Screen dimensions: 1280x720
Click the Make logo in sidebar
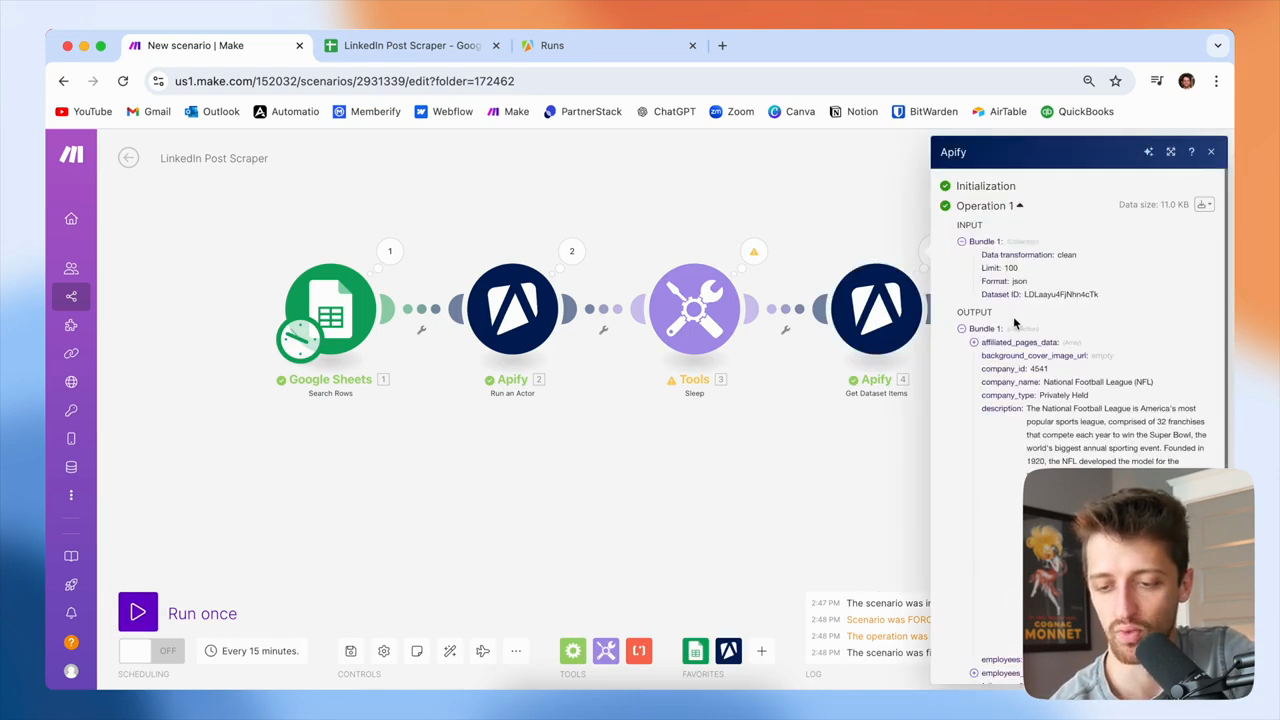pyautogui.click(x=71, y=154)
